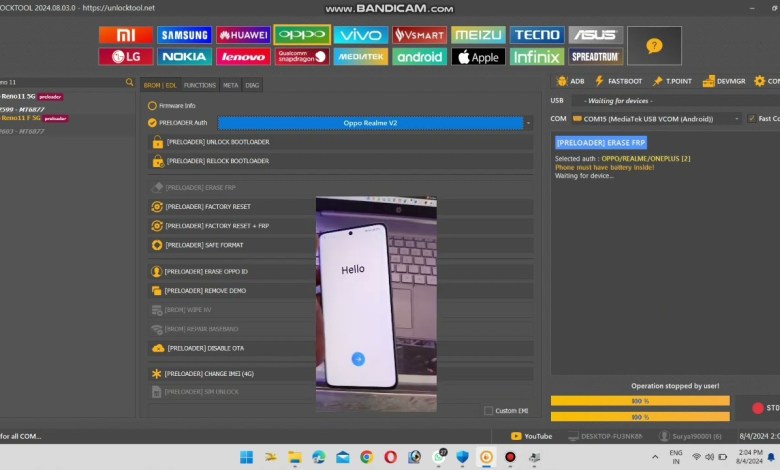The image size is (780, 470).
Task: Select the Firmware Info radio option
Action: 152,105
